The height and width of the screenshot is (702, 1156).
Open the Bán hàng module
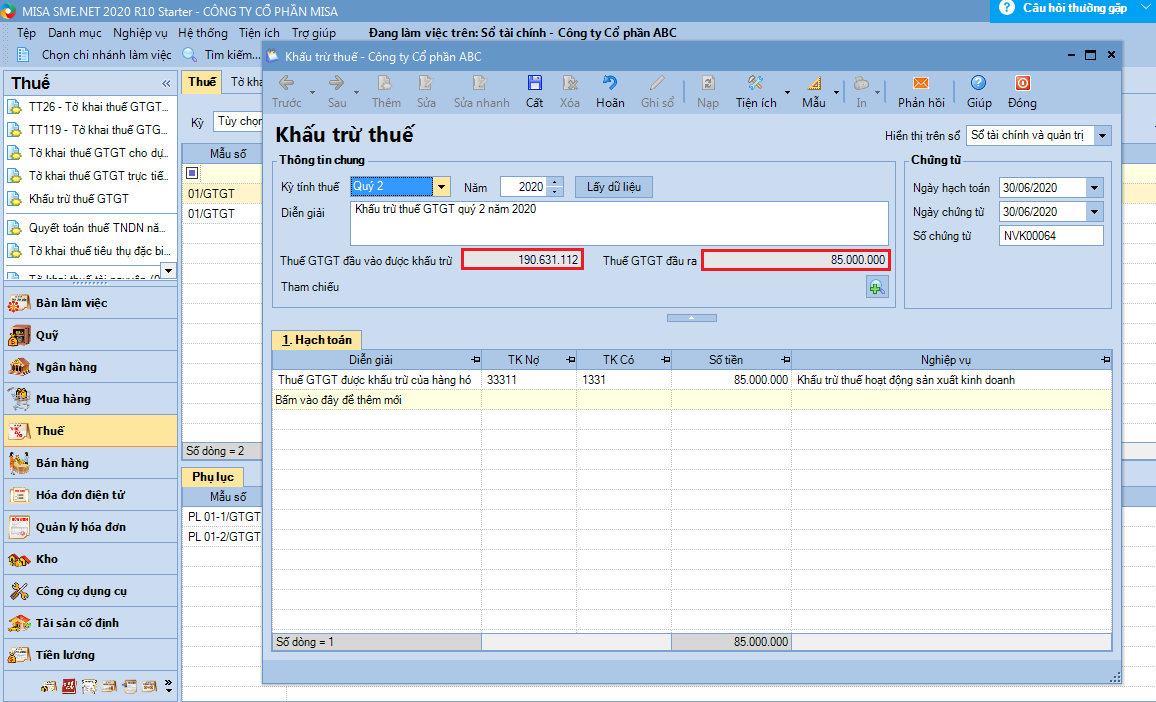click(x=91, y=463)
